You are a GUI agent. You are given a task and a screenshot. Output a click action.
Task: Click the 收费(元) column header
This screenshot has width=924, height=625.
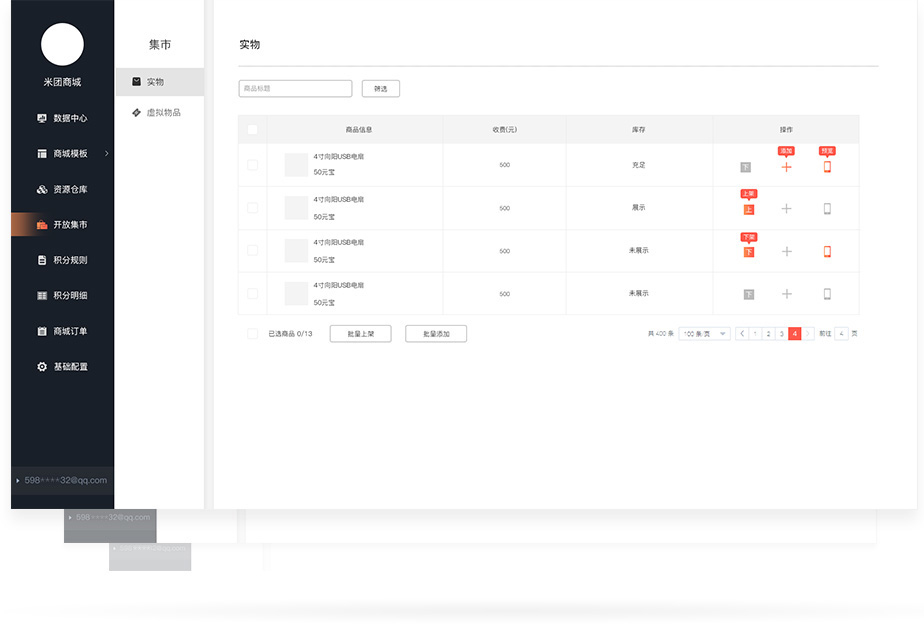click(x=505, y=130)
